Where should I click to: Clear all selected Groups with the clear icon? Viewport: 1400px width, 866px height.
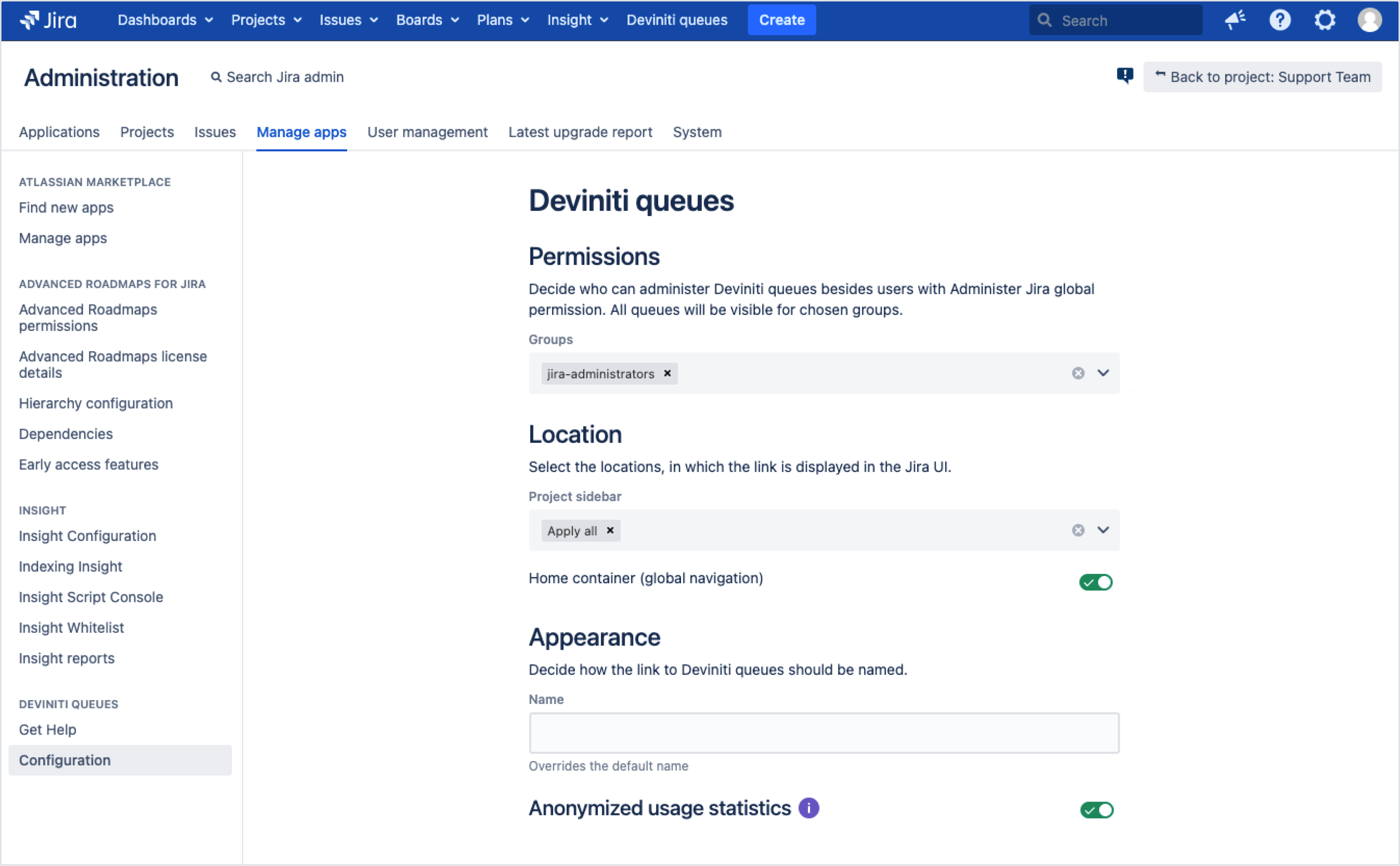click(x=1079, y=373)
